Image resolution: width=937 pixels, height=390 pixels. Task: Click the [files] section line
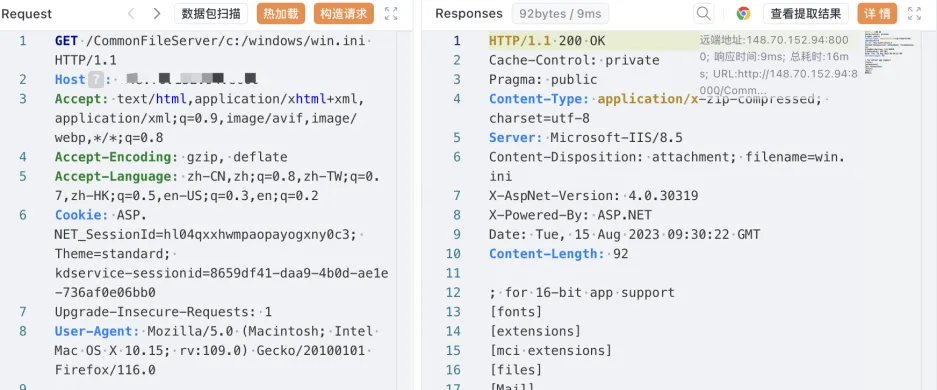point(516,370)
